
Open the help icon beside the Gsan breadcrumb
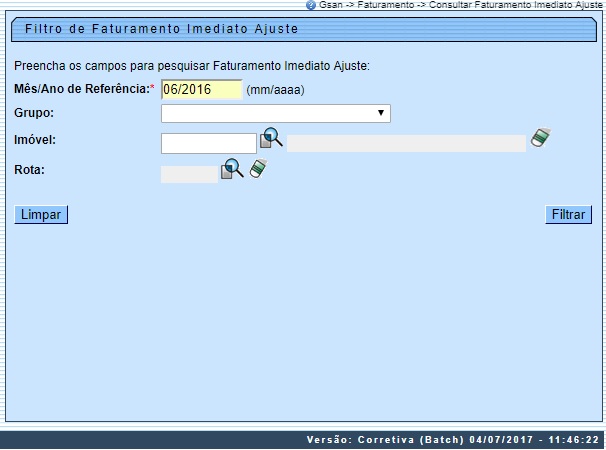tap(311, 5)
